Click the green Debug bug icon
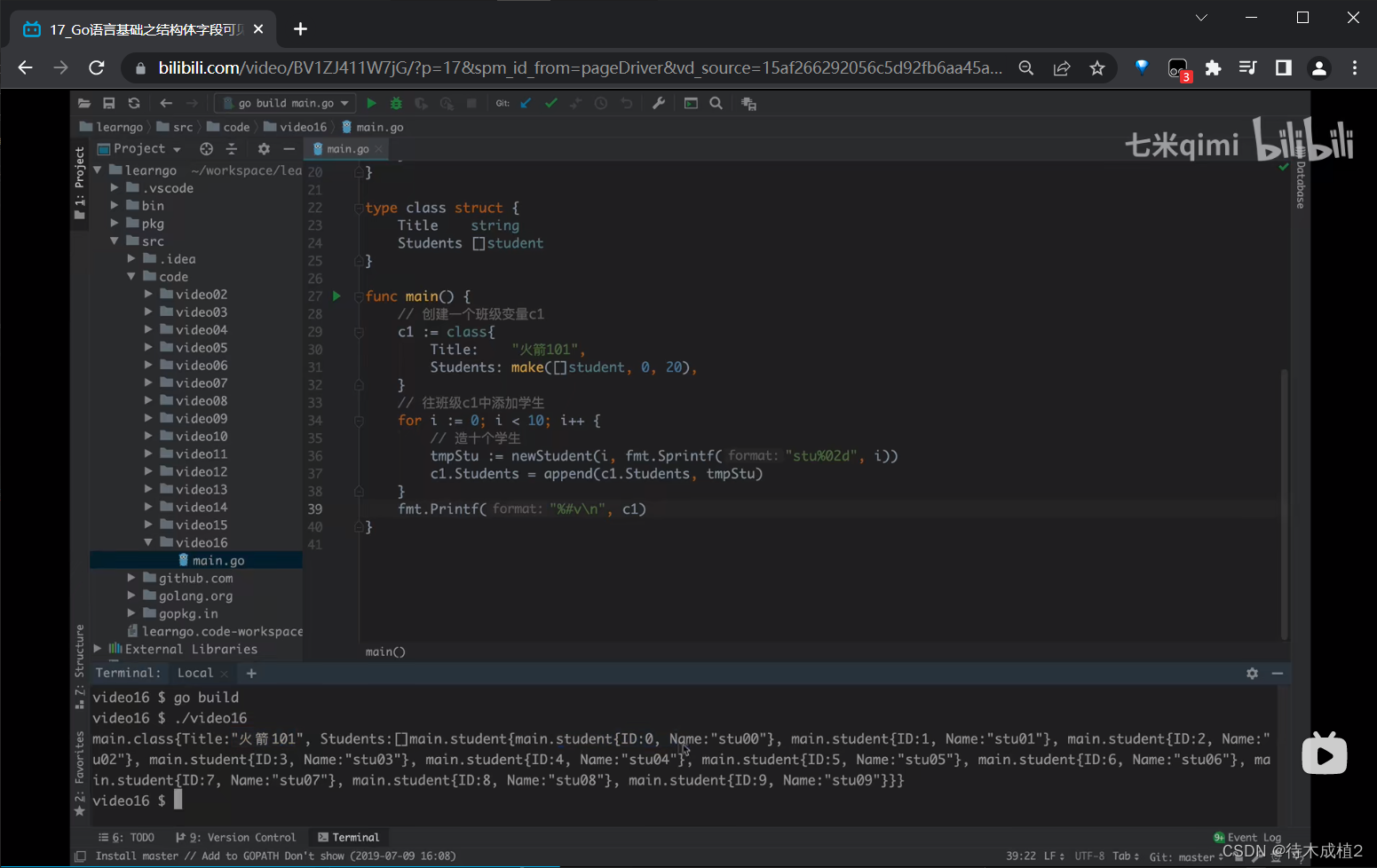This screenshot has width=1377, height=868. pos(396,103)
